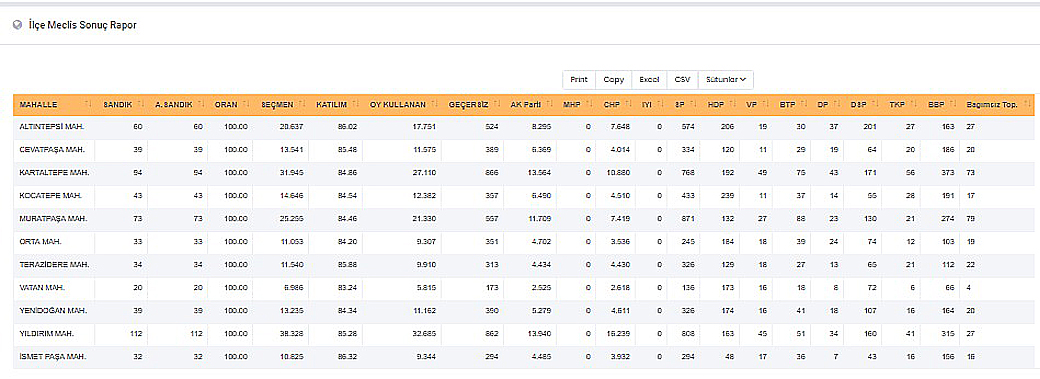The height and width of the screenshot is (379, 1040).
Task: Click the İlçe Meclis Sonuç Rapor title
Action: 83,25
